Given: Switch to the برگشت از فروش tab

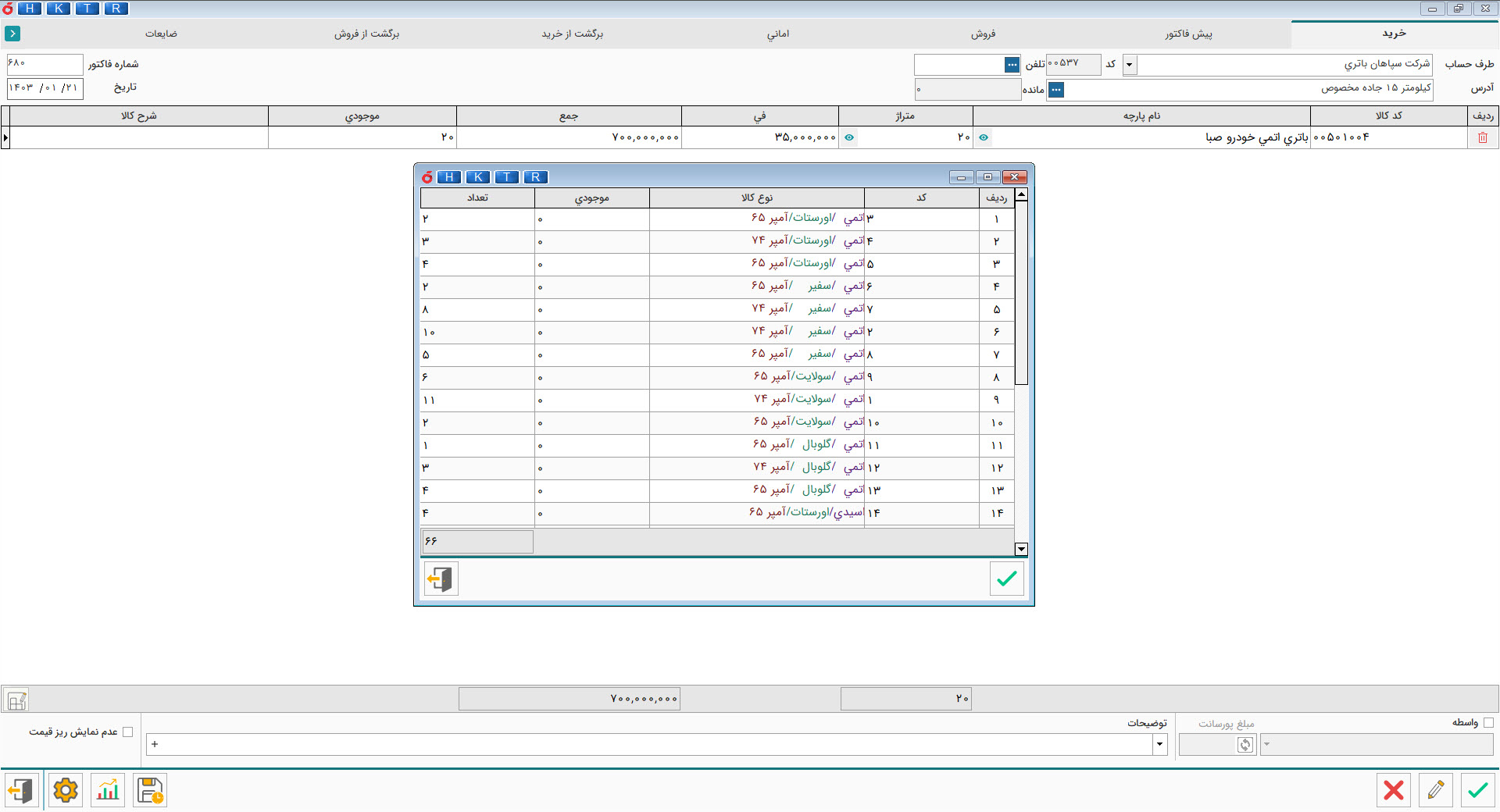Looking at the screenshot, I should click(367, 34).
